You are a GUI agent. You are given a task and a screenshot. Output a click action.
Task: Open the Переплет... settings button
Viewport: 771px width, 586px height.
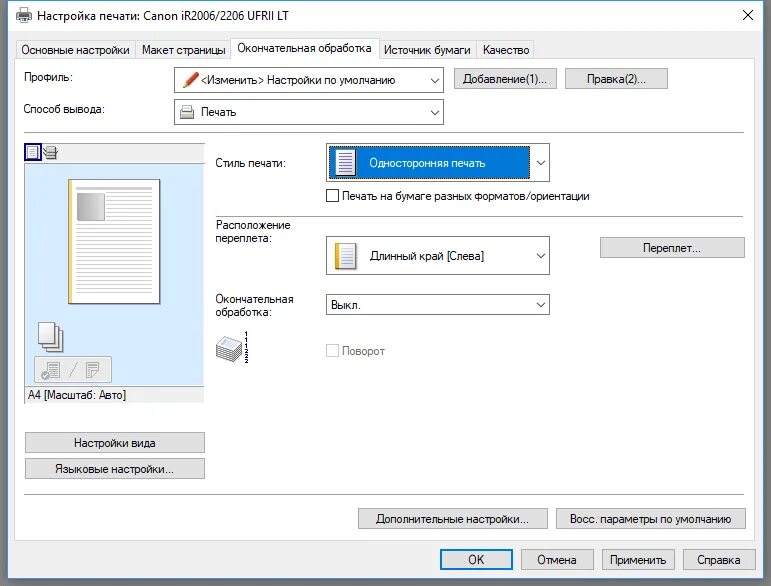point(672,248)
